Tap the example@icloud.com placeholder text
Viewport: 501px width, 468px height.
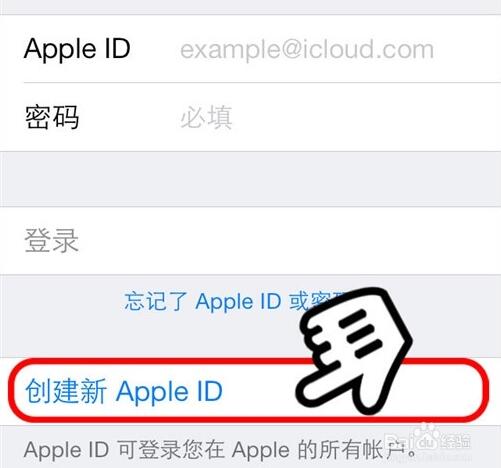307,49
